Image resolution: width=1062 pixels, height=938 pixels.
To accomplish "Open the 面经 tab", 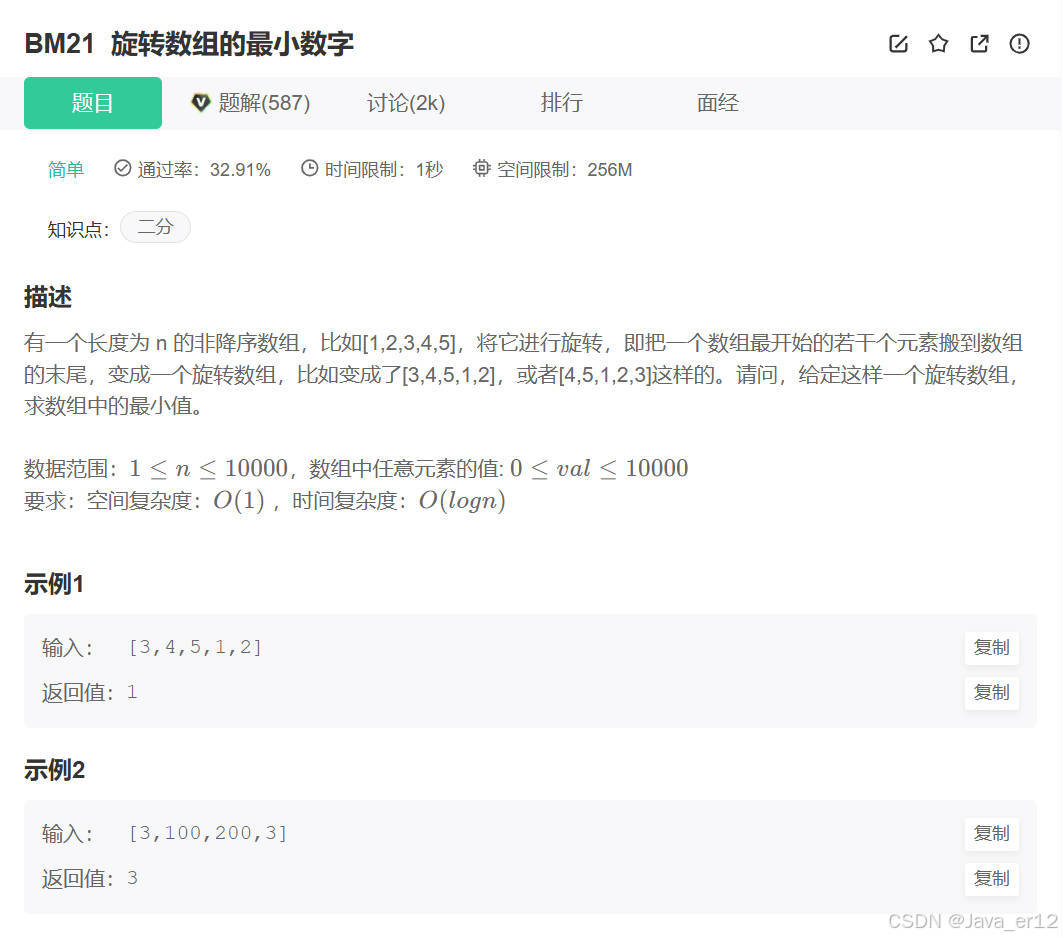I will coord(717,102).
